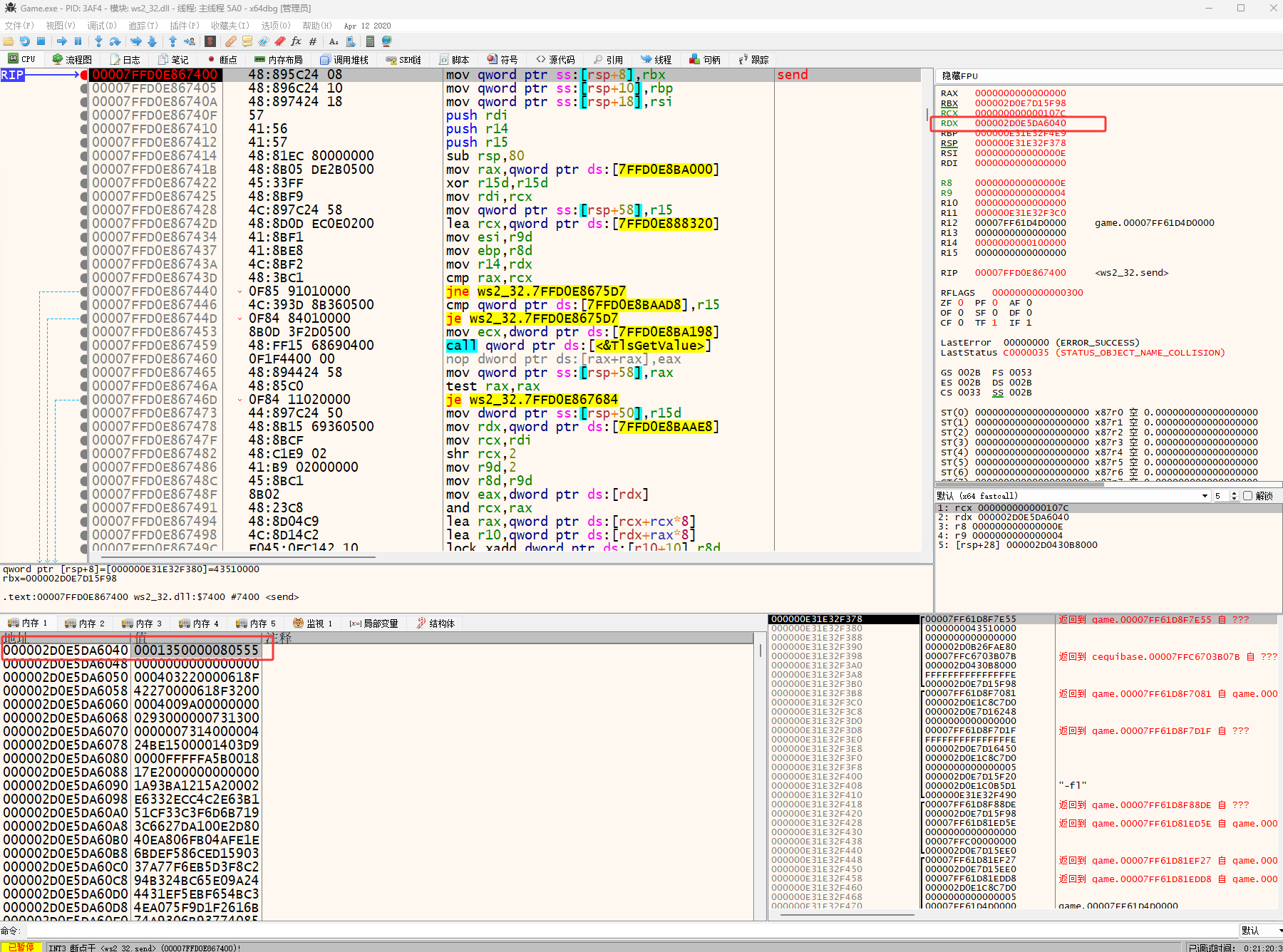1283x952 pixels.
Task: Click the step into icon
Action: 99,41
